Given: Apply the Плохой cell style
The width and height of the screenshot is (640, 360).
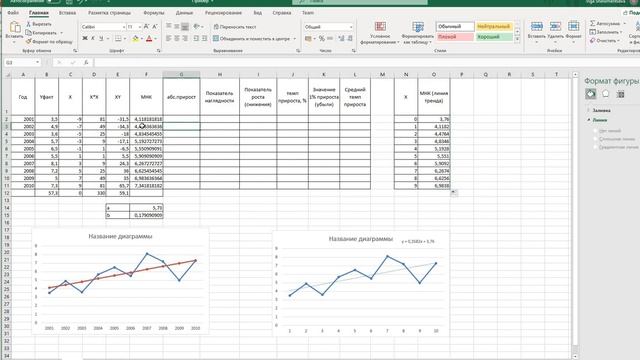Looking at the screenshot, I should [455, 37].
